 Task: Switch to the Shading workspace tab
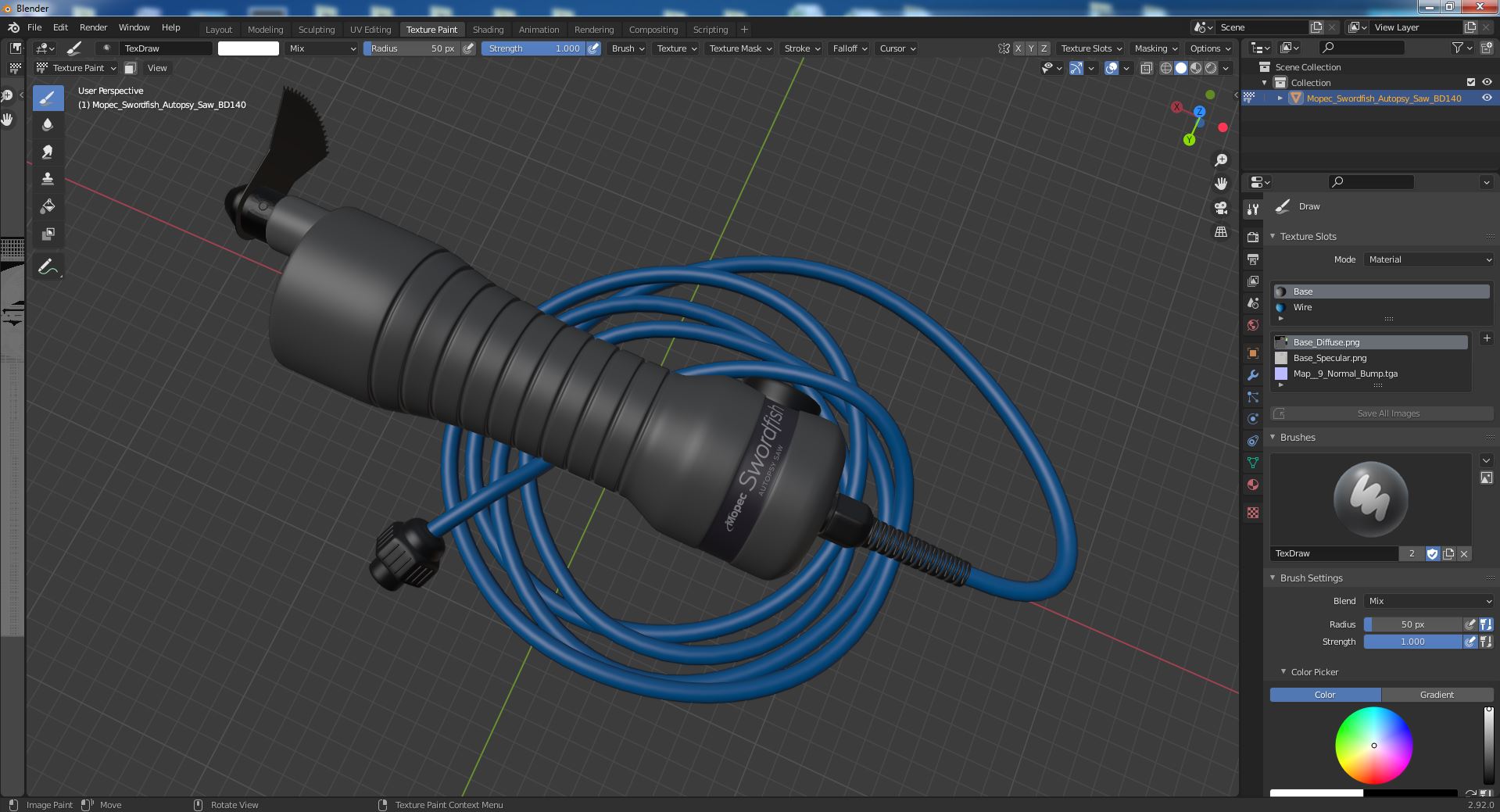coord(488,29)
